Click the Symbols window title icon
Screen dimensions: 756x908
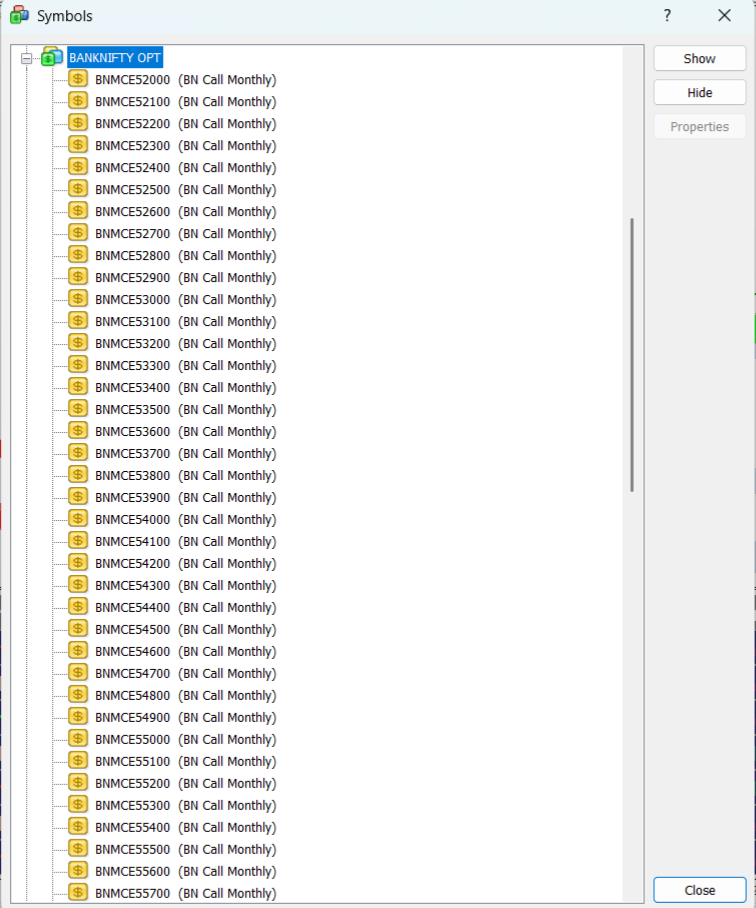[x=19, y=15]
